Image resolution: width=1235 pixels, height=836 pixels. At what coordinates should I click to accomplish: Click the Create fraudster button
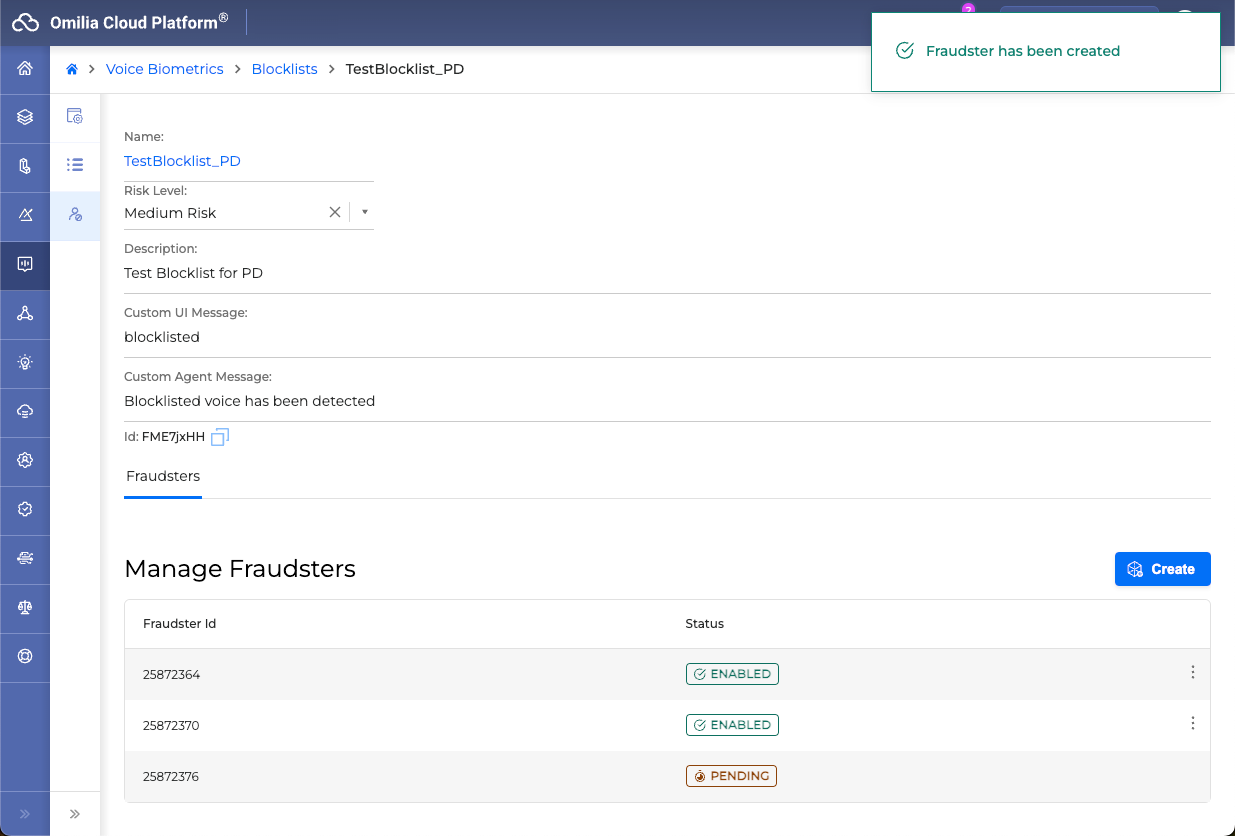tap(1162, 569)
